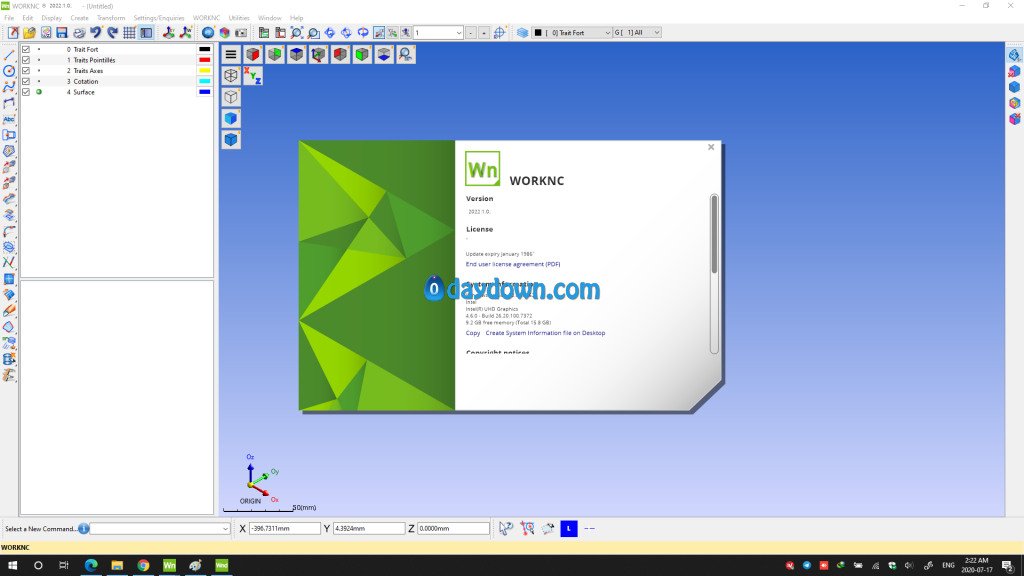Open the Utilities menu
Viewport: 1024px width, 576px height.
pos(239,18)
